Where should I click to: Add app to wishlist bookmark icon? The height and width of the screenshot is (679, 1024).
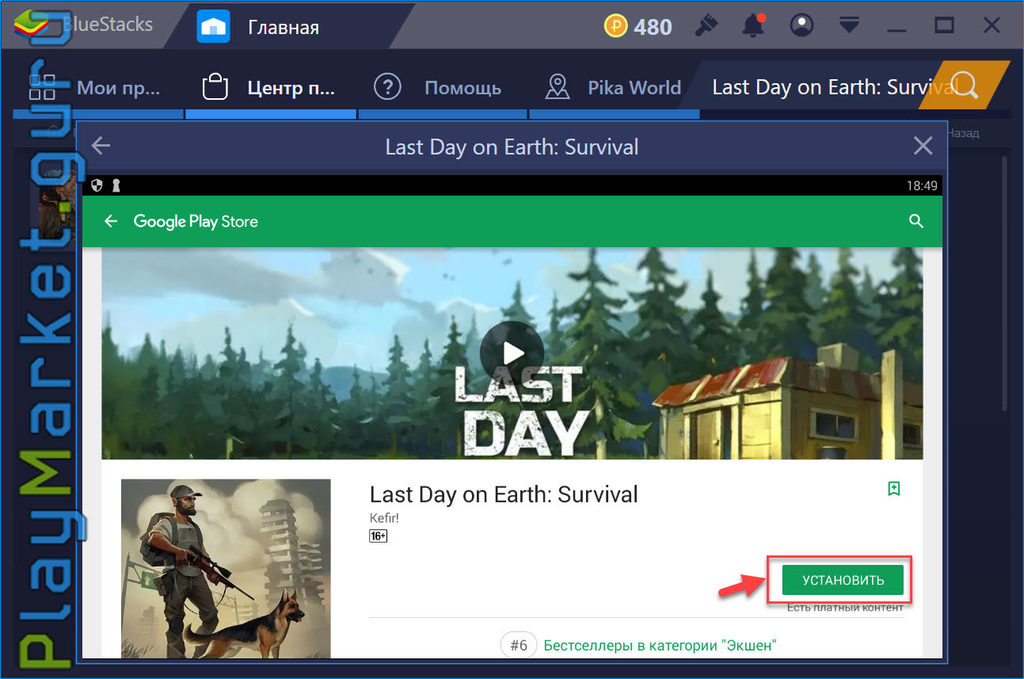[894, 488]
